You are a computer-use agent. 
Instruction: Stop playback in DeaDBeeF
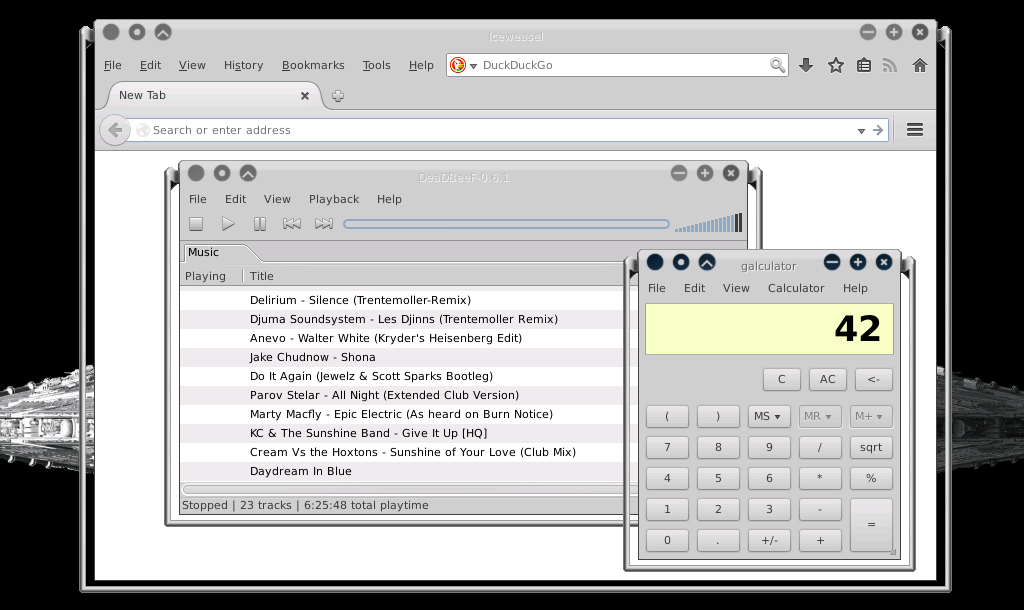(x=196, y=223)
